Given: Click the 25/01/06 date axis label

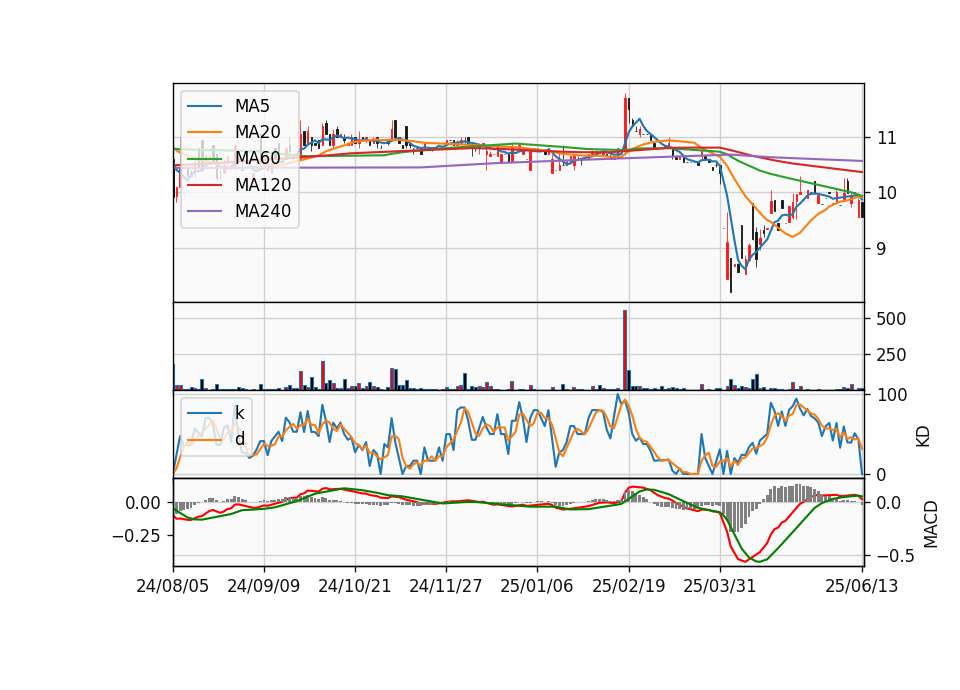Looking at the screenshot, I should coord(537,586).
